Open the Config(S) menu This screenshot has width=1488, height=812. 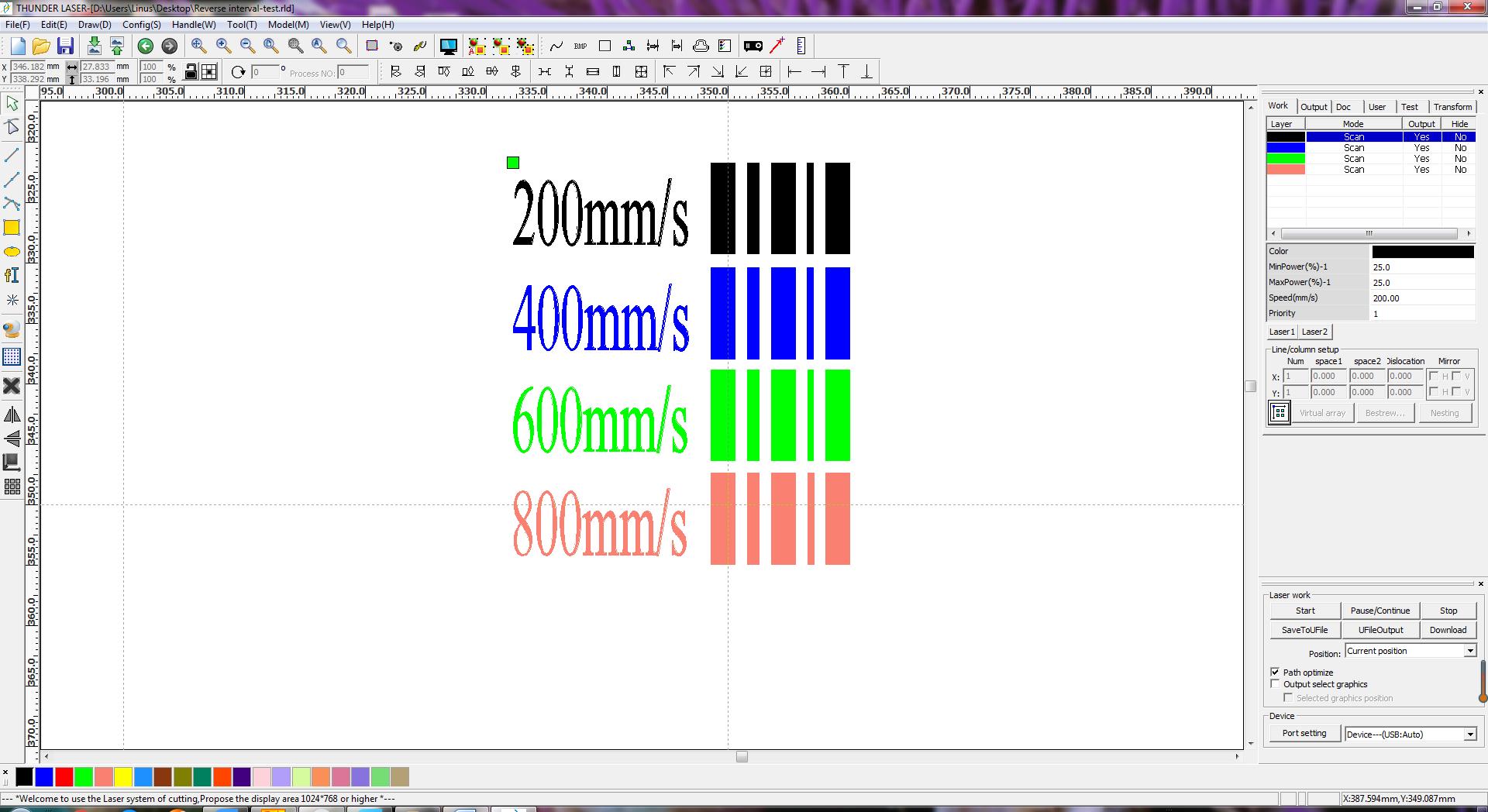[x=141, y=25]
